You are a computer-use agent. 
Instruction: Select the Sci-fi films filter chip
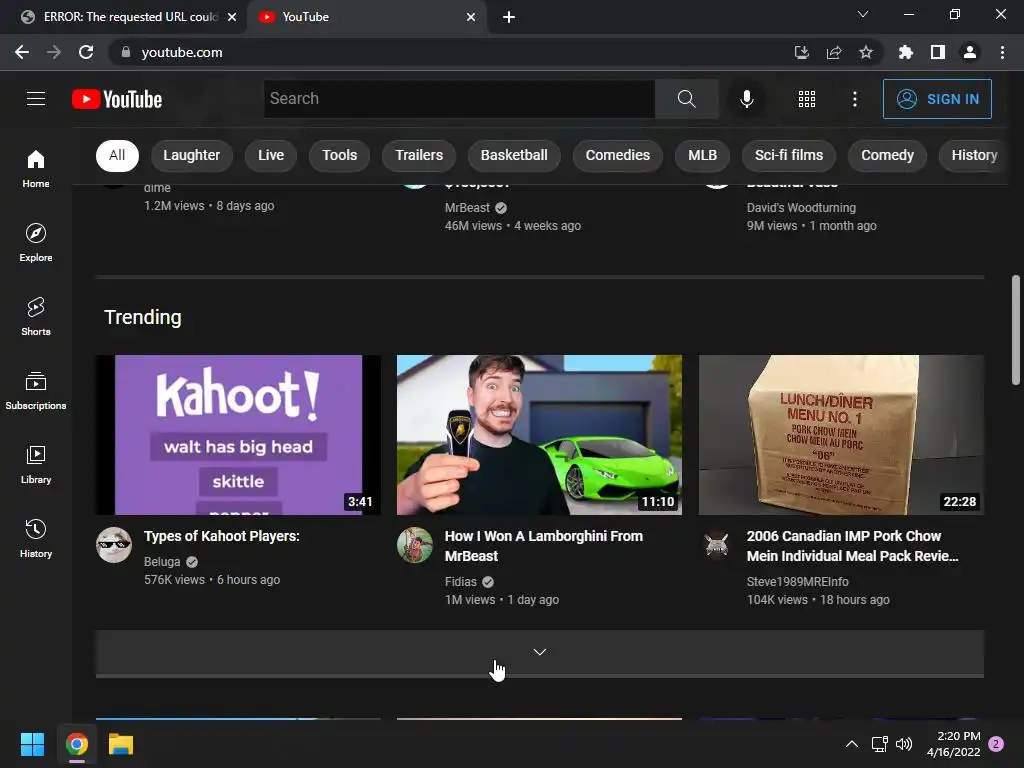(x=789, y=155)
